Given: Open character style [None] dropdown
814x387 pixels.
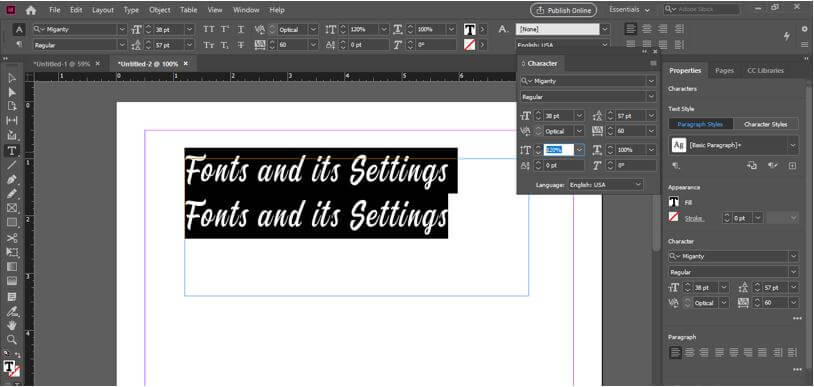Looking at the screenshot, I should pyautogui.click(x=605, y=30).
